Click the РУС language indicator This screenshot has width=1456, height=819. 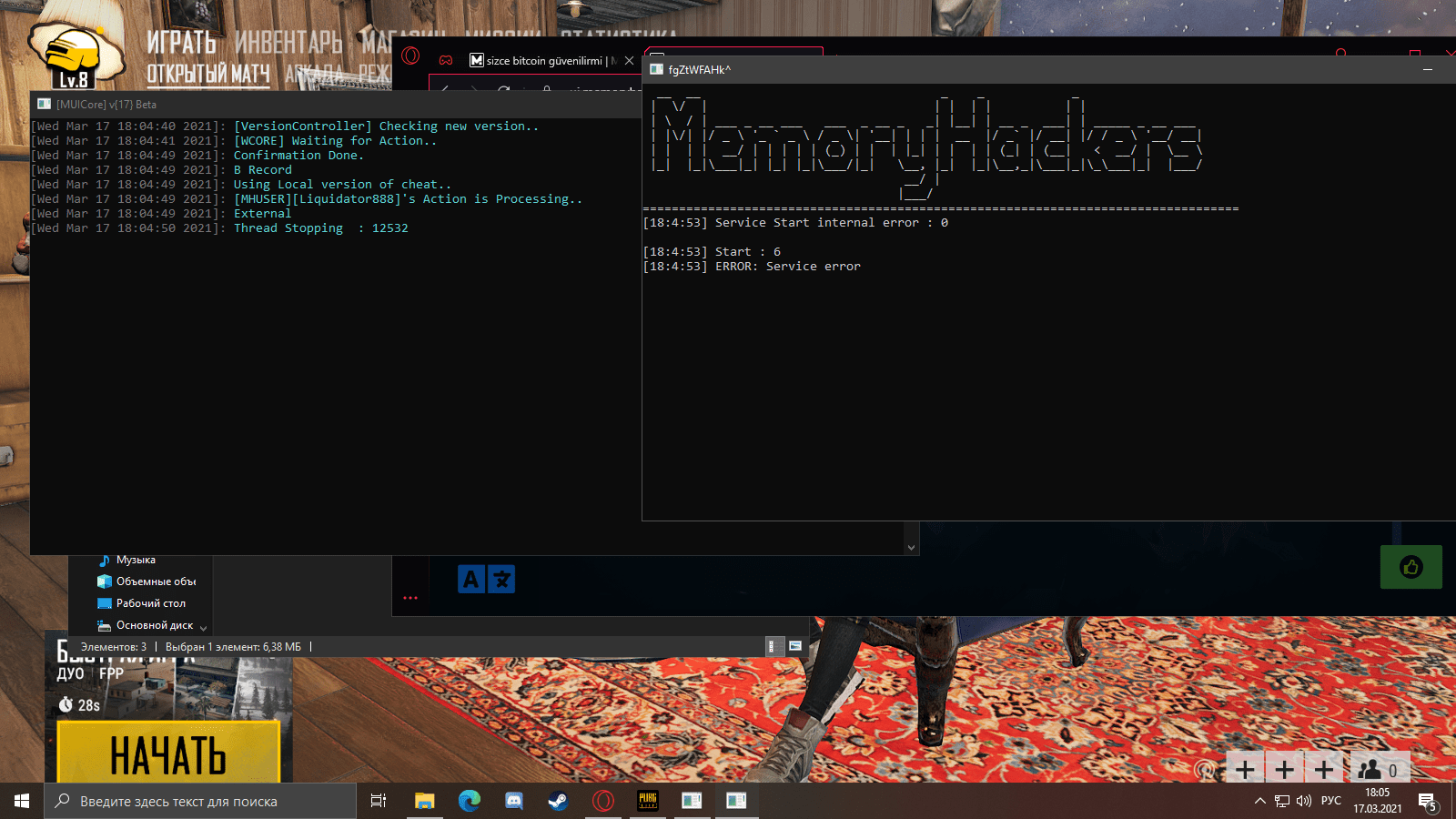coord(1330,801)
